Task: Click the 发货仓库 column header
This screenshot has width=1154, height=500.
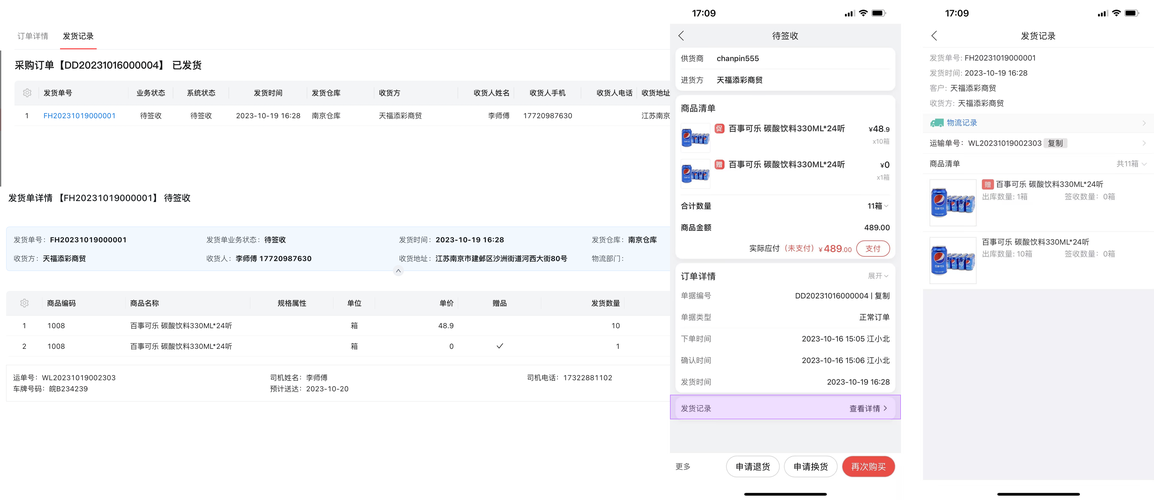Action: click(x=326, y=94)
